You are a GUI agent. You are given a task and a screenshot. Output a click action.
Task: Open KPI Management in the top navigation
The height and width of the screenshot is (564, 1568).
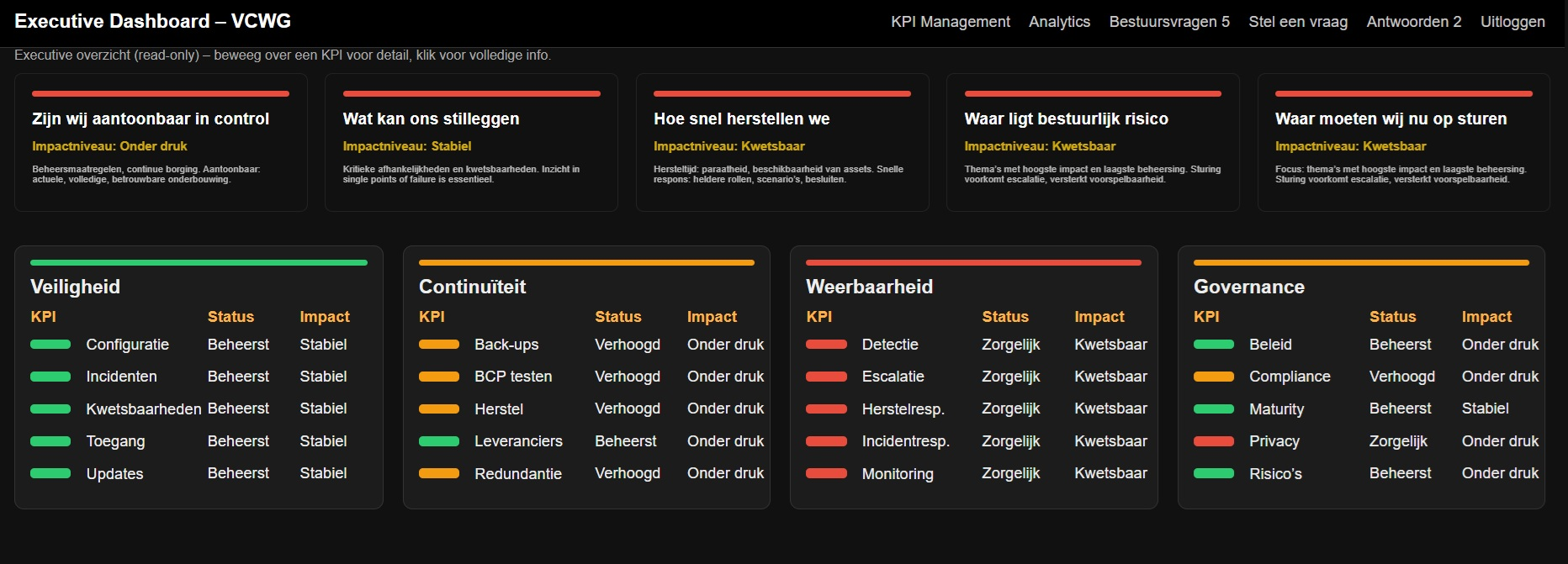tap(951, 22)
